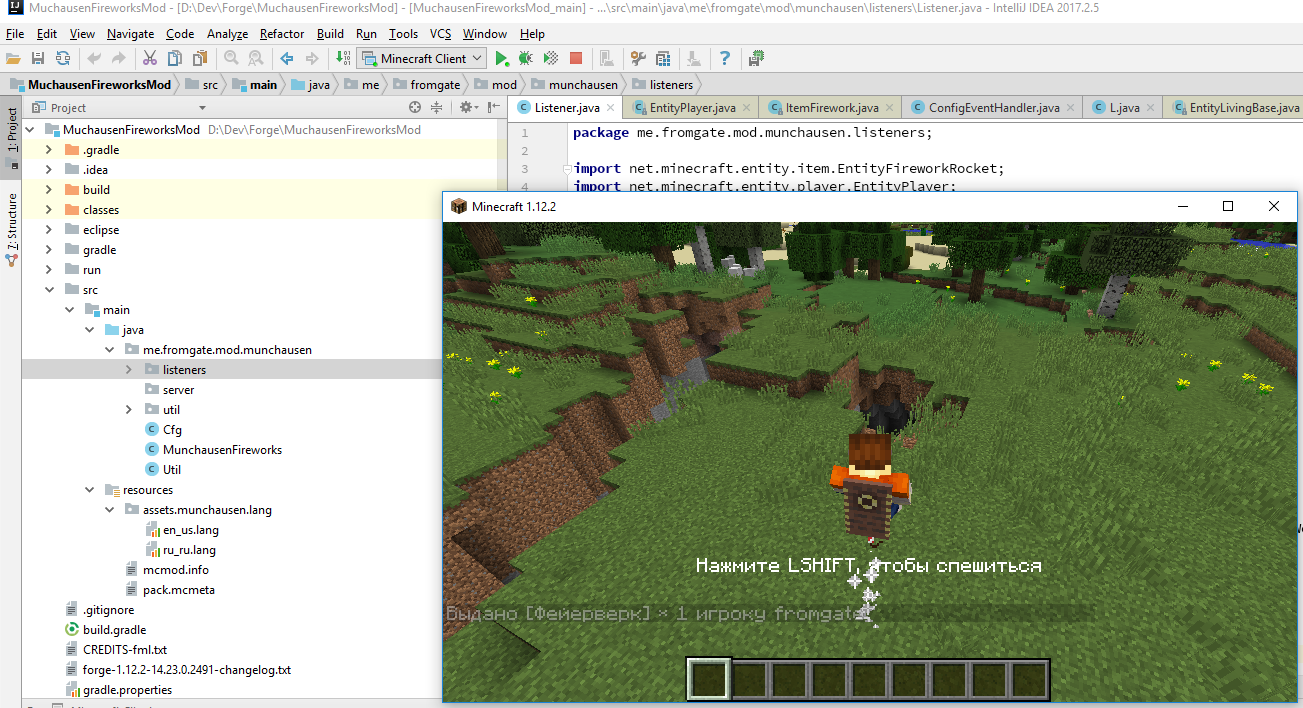Image resolution: width=1303 pixels, height=708 pixels.
Task: Open the VCS menu
Action: point(440,34)
